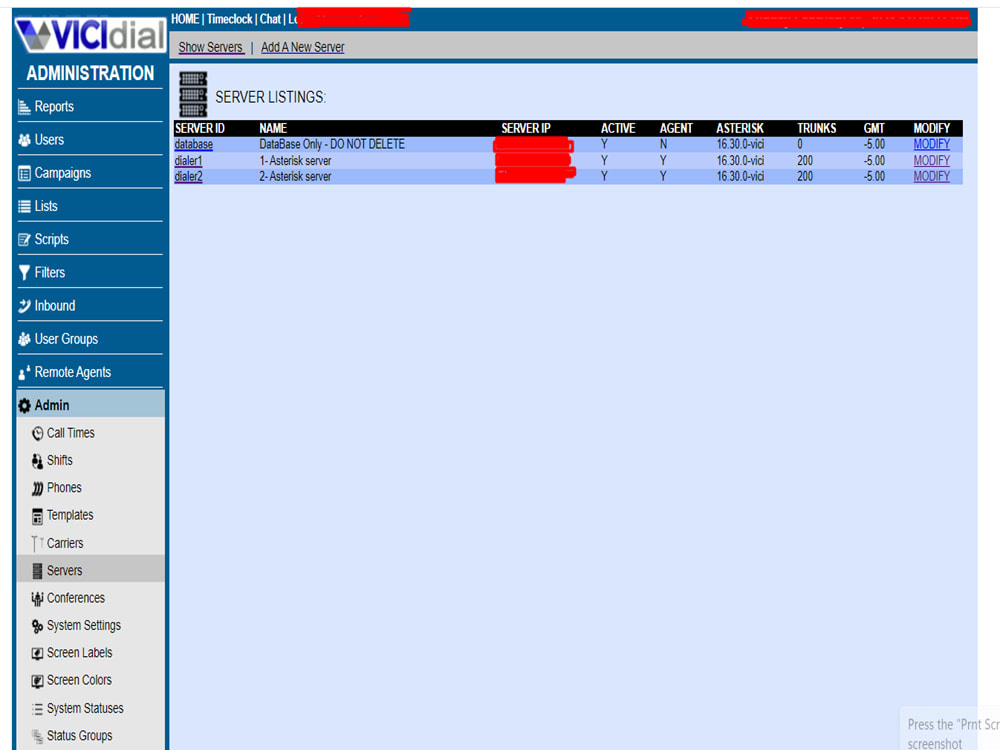Open the Chat menu entry
This screenshot has width=1000, height=750.
coord(270,18)
